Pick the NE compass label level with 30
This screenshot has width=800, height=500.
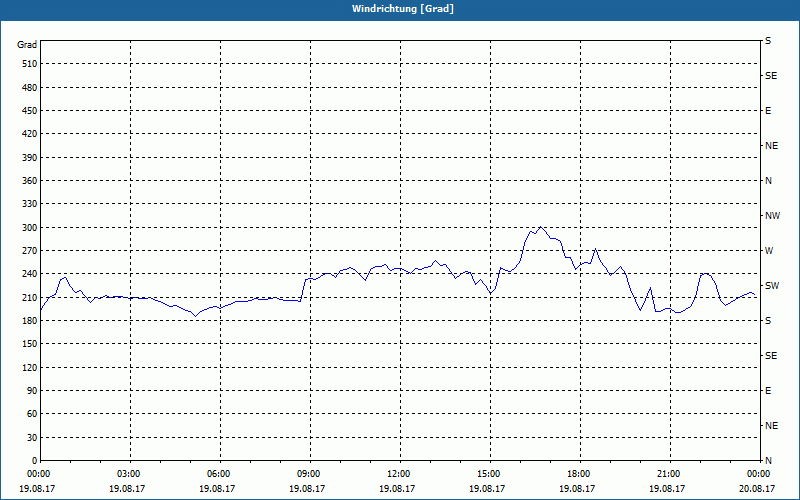[x=771, y=426]
